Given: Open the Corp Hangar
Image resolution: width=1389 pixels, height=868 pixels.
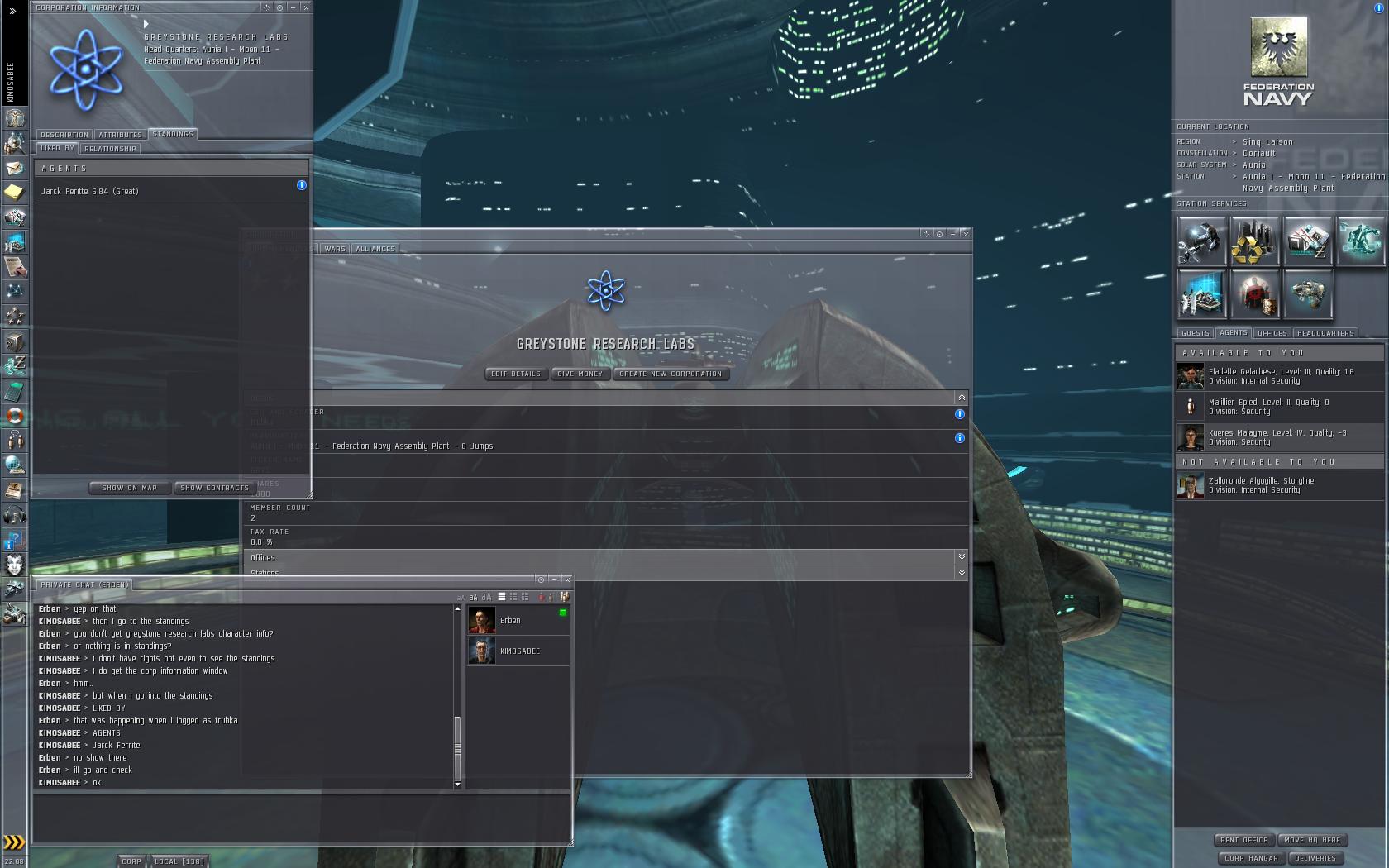Looking at the screenshot, I should point(1251,858).
